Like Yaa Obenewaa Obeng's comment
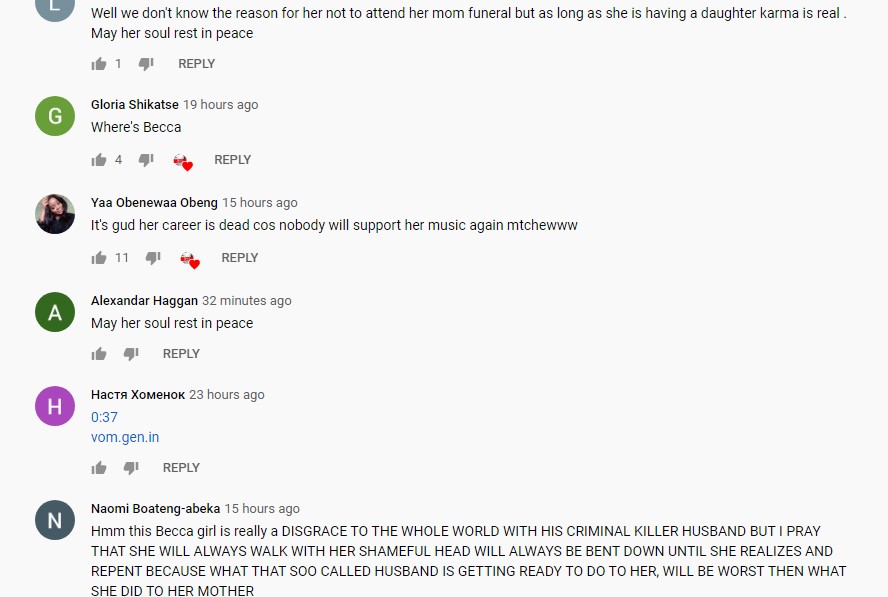Viewport: 888px width, 597px height. click(x=99, y=258)
